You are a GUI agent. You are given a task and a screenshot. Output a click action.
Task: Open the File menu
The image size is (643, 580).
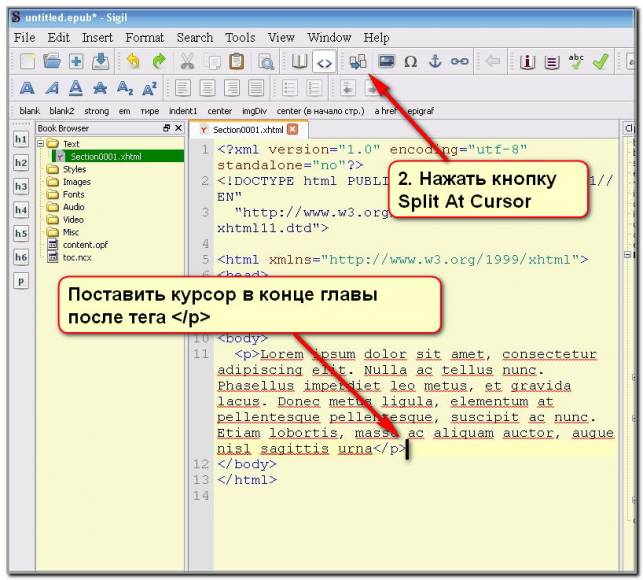point(24,38)
